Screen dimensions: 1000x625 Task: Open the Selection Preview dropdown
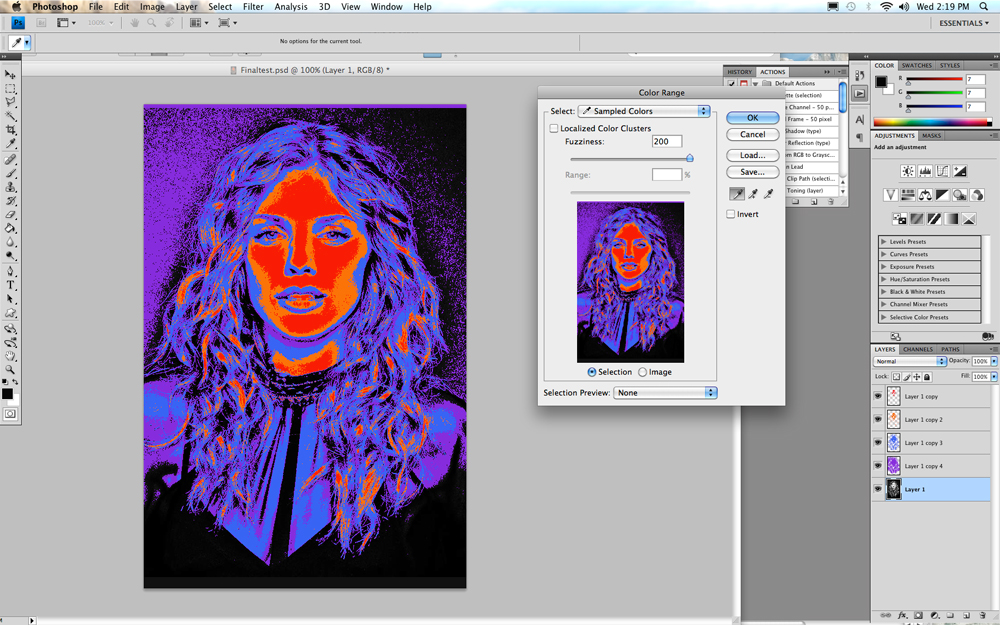(x=665, y=393)
